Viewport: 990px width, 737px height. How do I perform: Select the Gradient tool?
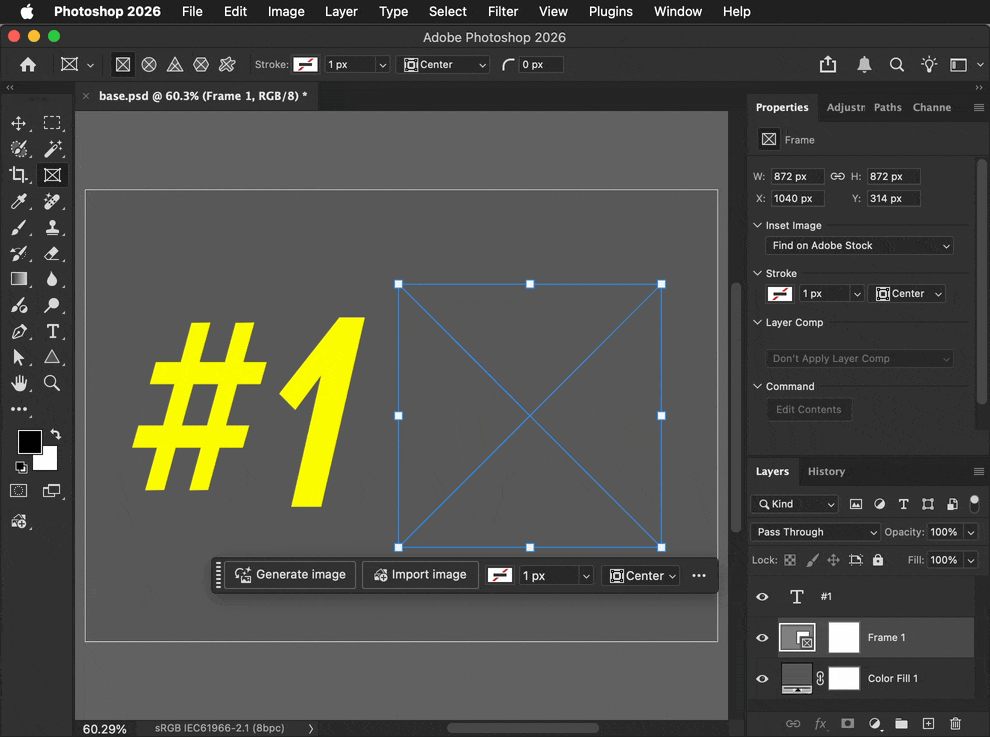point(18,279)
